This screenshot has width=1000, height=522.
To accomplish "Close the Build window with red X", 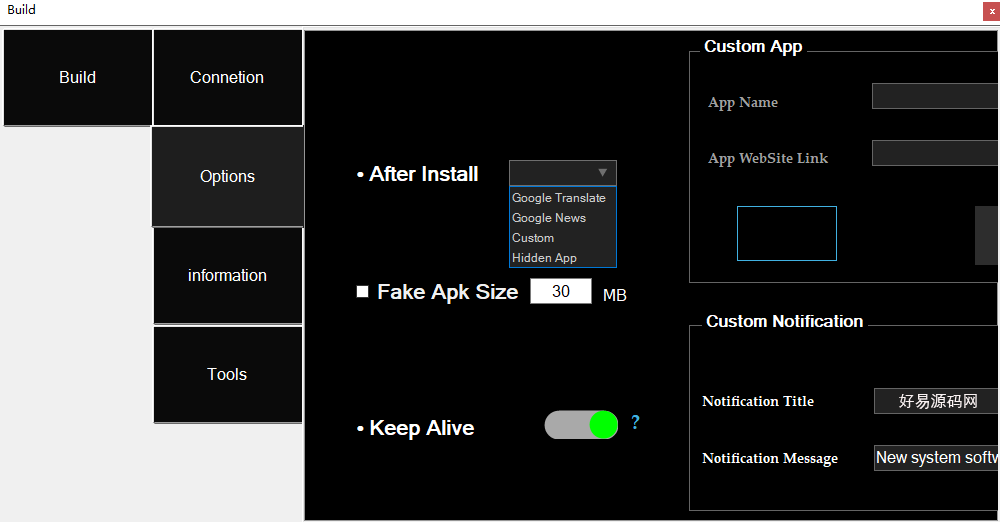I will [991, 10].
